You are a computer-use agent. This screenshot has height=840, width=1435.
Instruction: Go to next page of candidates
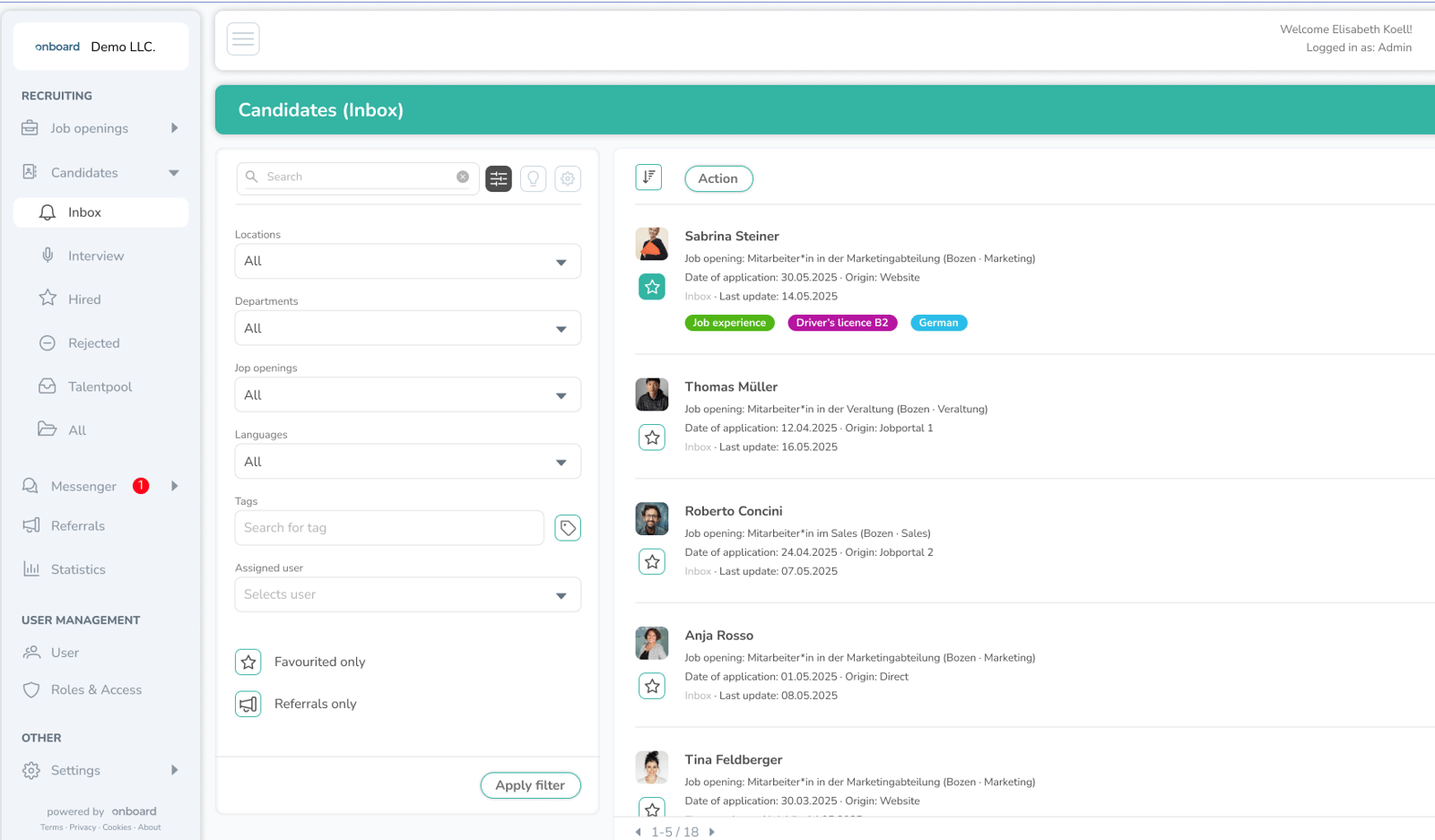pyautogui.click(x=712, y=832)
